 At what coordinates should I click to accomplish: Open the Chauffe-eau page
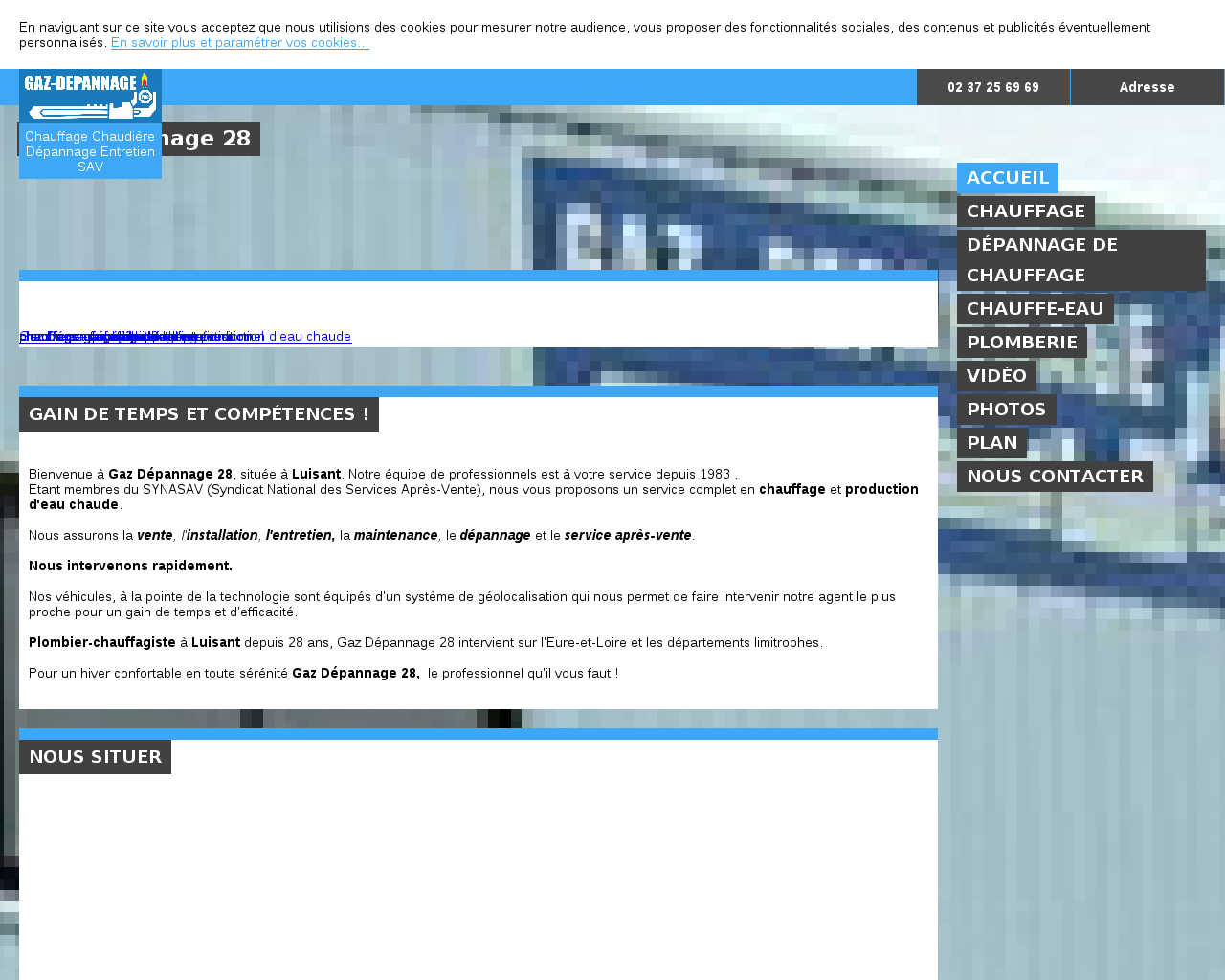coord(1036,309)
